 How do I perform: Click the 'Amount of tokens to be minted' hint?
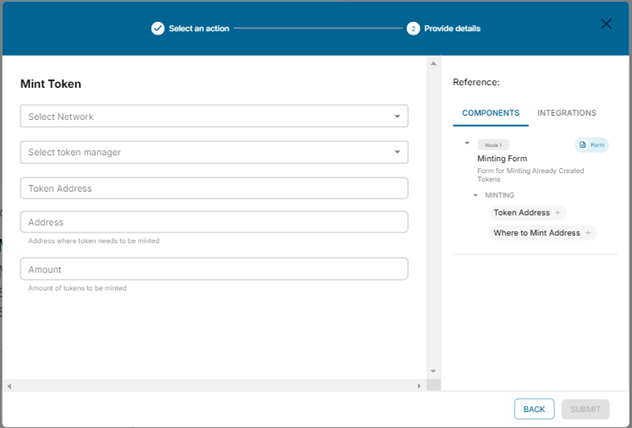click(x=77, y=288)
